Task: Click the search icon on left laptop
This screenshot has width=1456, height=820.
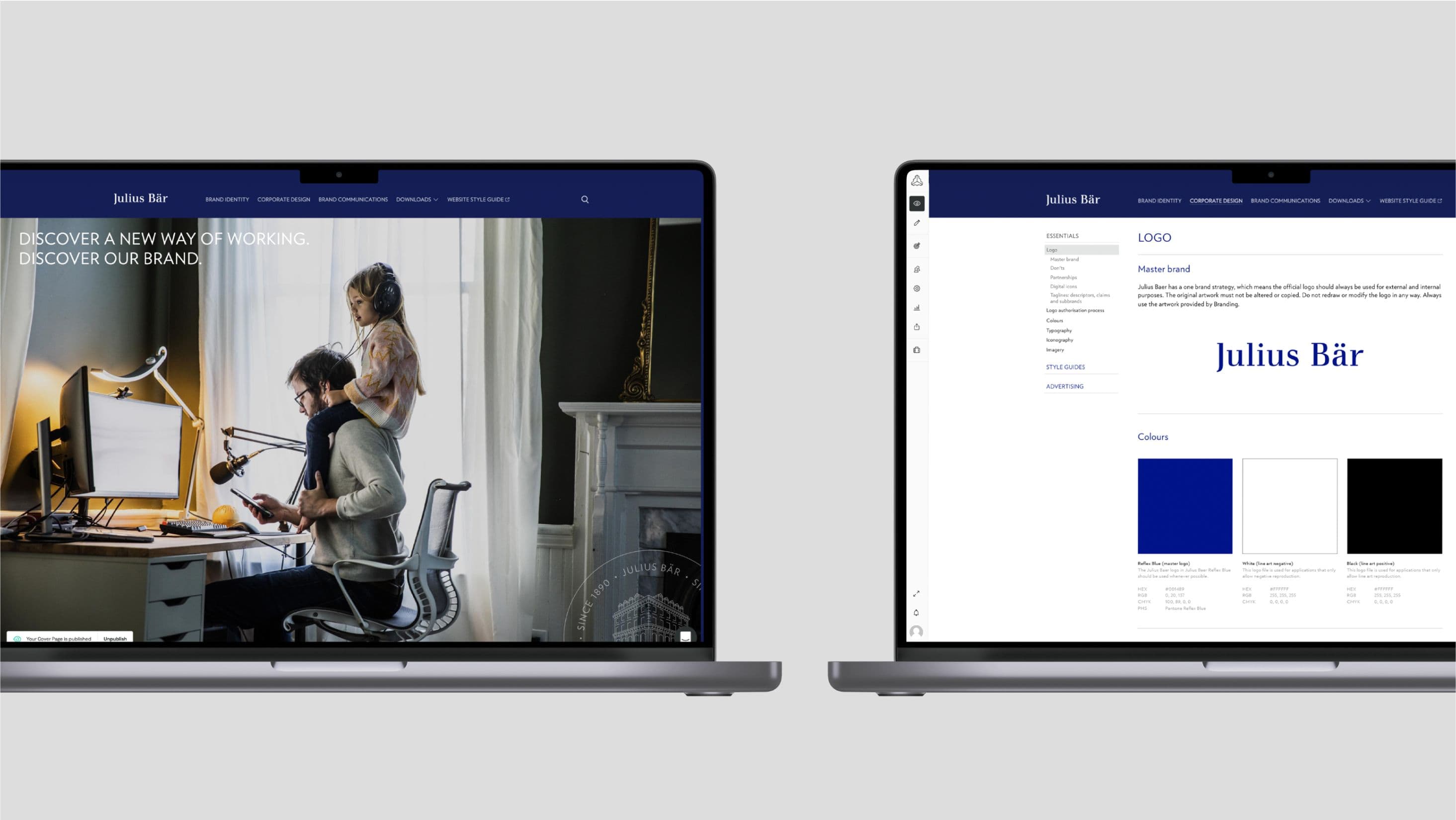Action: coord(585,199)
